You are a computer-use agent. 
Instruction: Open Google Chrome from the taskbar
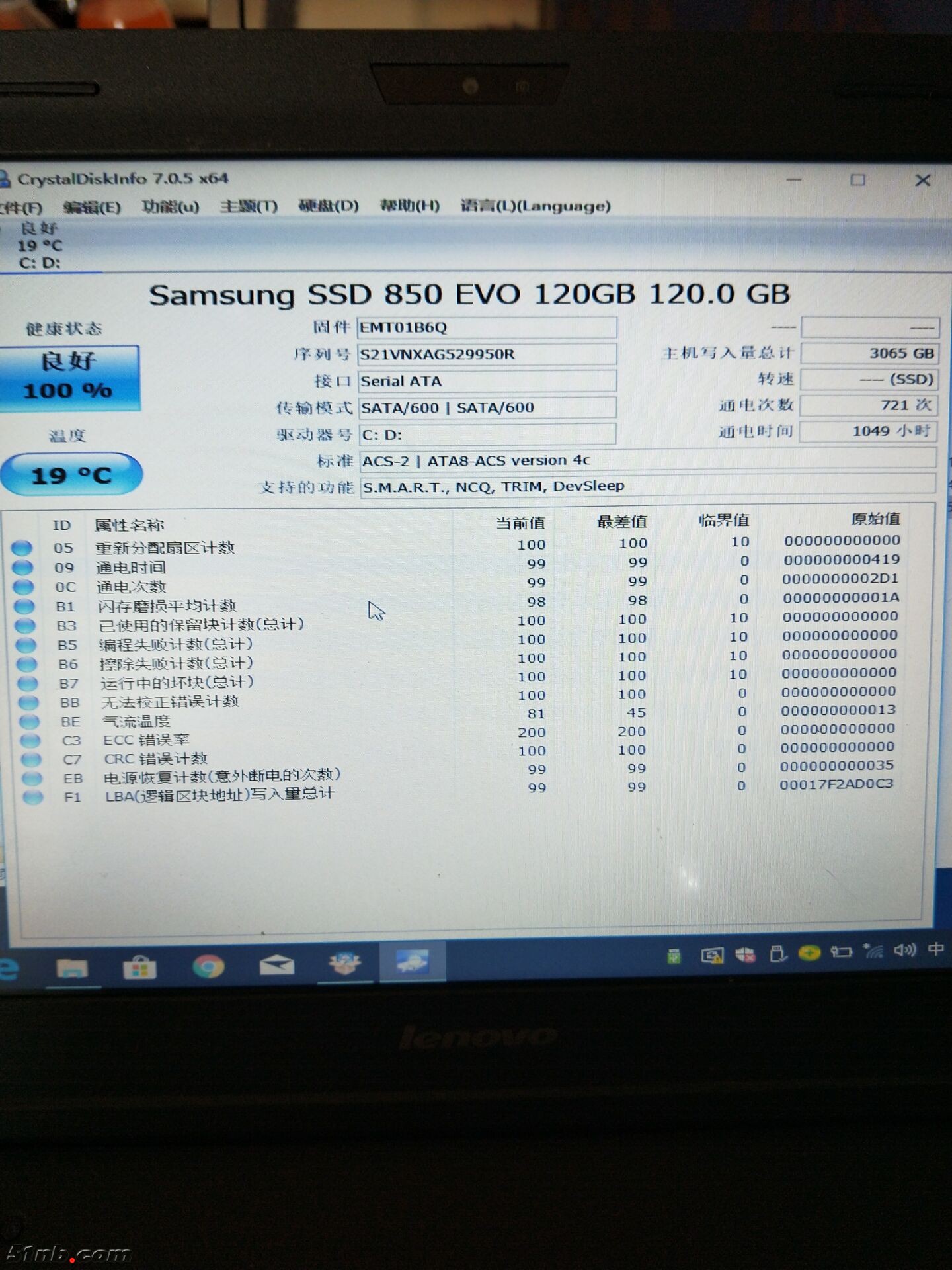(208, 967)
